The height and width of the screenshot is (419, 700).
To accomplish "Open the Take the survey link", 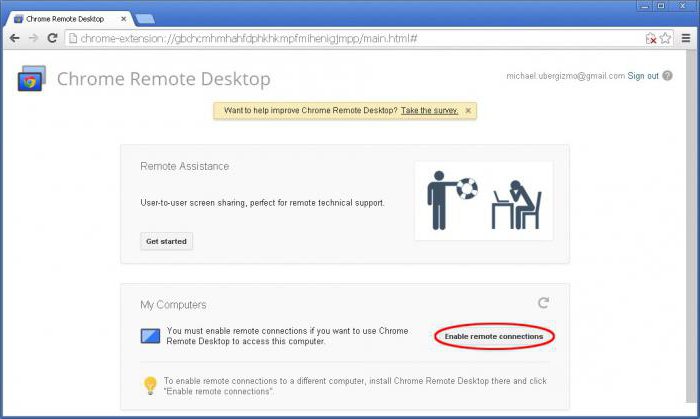I will (429, 111).
